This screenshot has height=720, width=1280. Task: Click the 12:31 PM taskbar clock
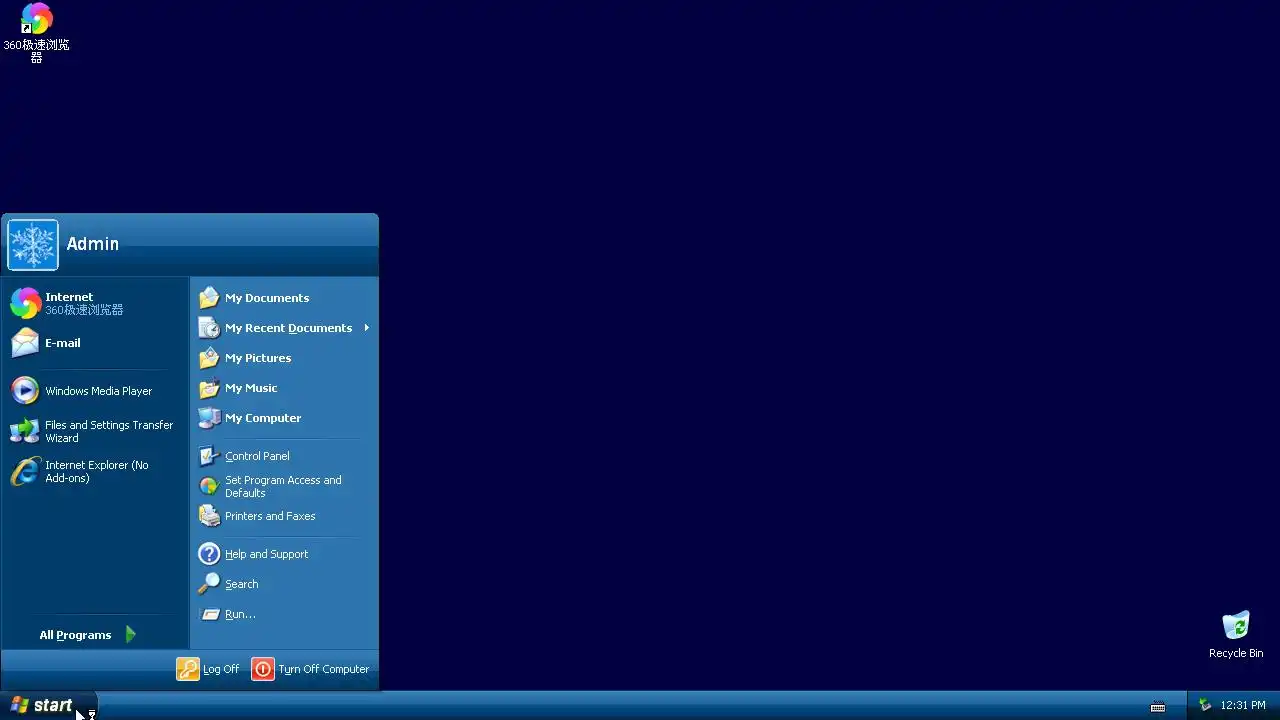click(1243, 705)
